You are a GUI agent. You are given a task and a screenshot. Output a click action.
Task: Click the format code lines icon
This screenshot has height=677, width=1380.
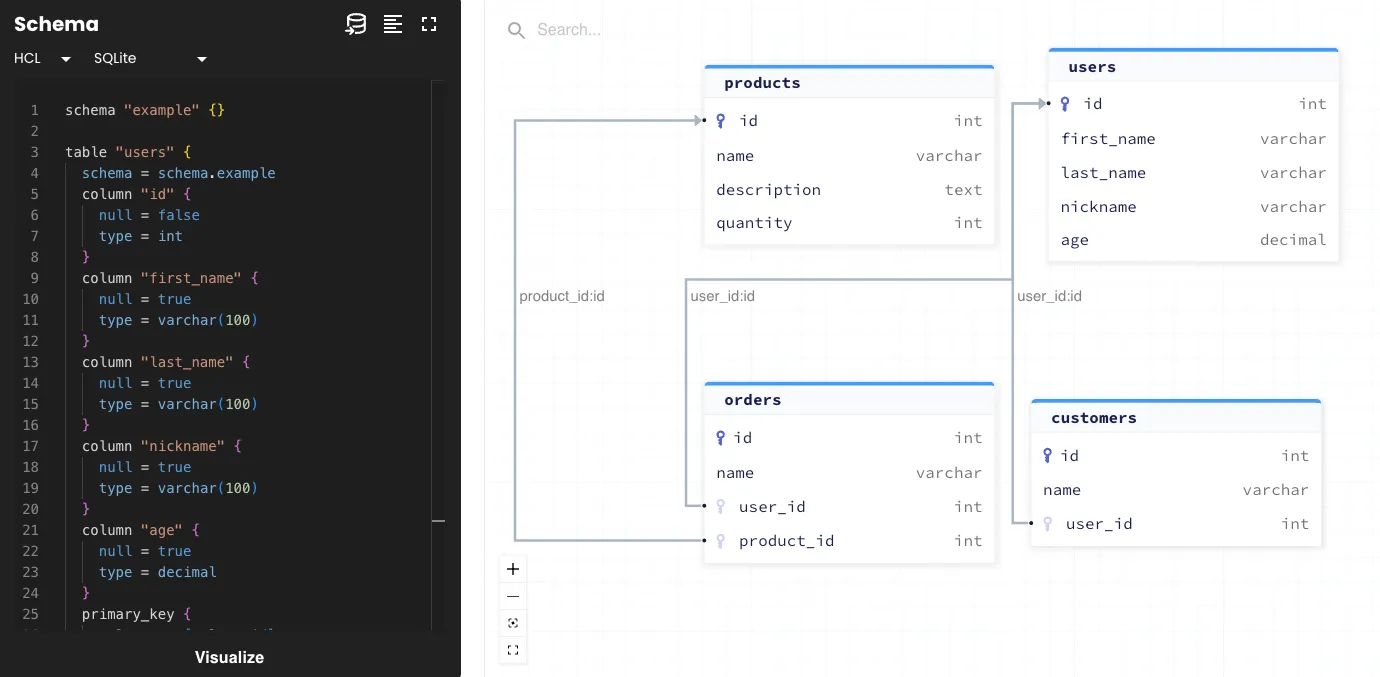393,25
